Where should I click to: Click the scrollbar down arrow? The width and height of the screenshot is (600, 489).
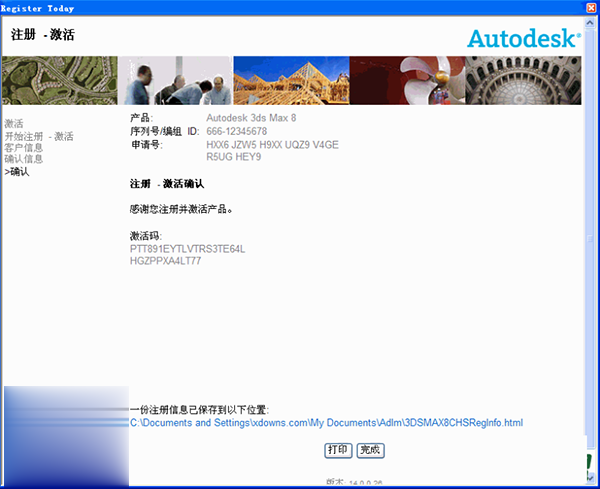pos(590,478)
